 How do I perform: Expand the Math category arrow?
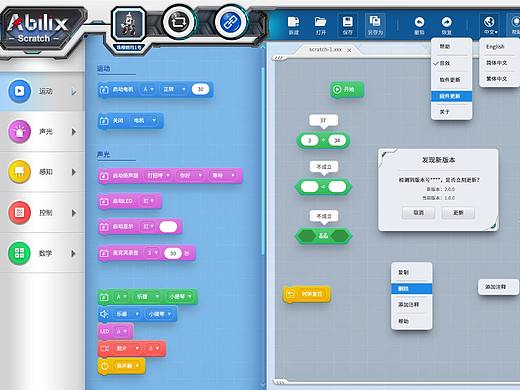pos(74,254)
